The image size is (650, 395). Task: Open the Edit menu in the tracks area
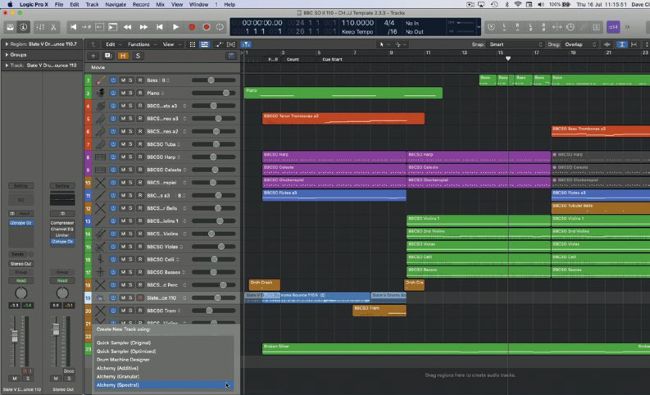point(110,44)
